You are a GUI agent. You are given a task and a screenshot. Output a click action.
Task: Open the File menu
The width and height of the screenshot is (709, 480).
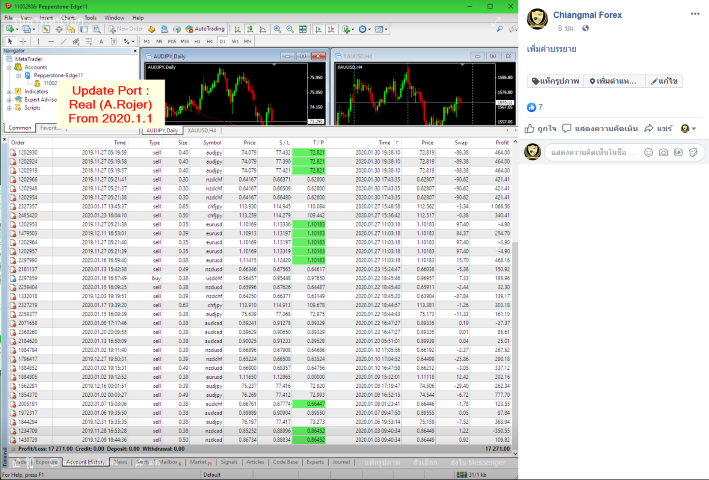9,18
